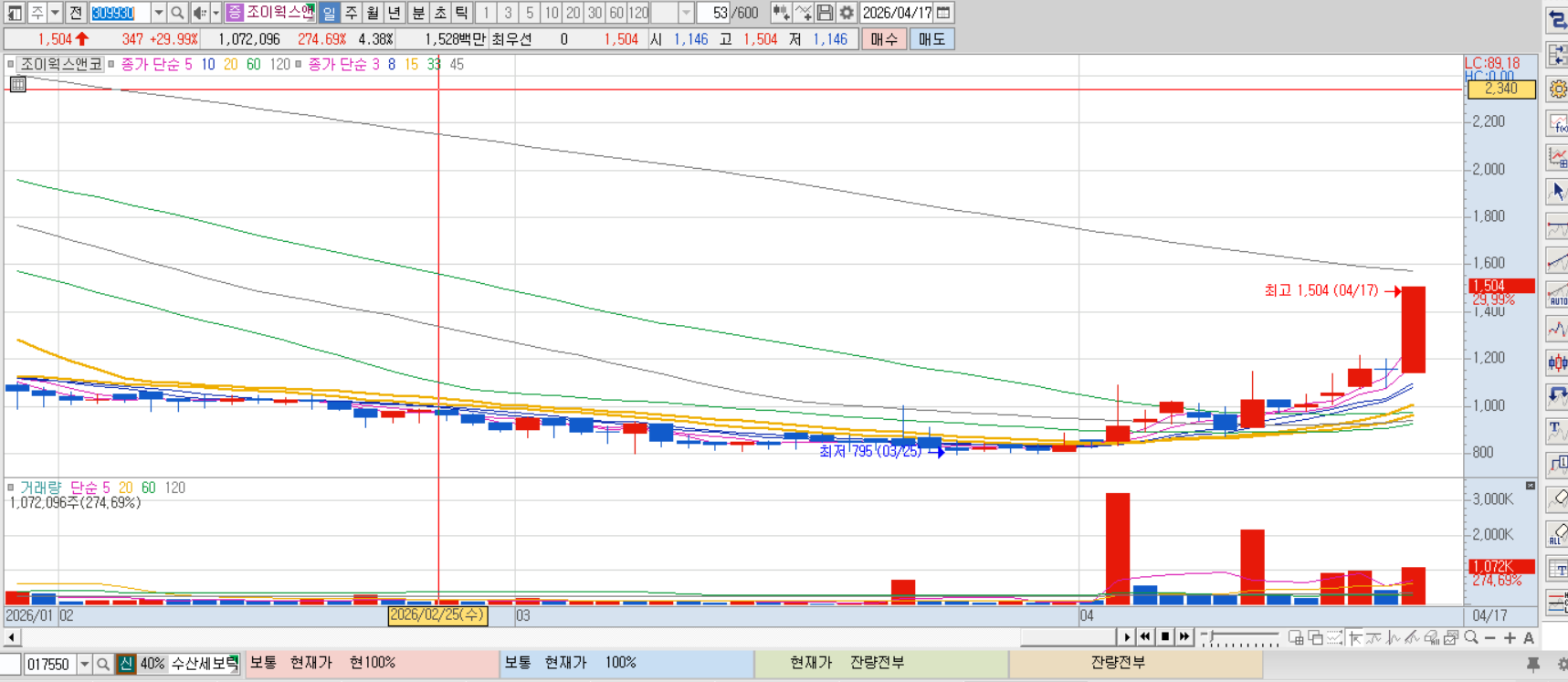Click the 매수 buy button
Screen dimensions: 1568x682
point(884,39)
